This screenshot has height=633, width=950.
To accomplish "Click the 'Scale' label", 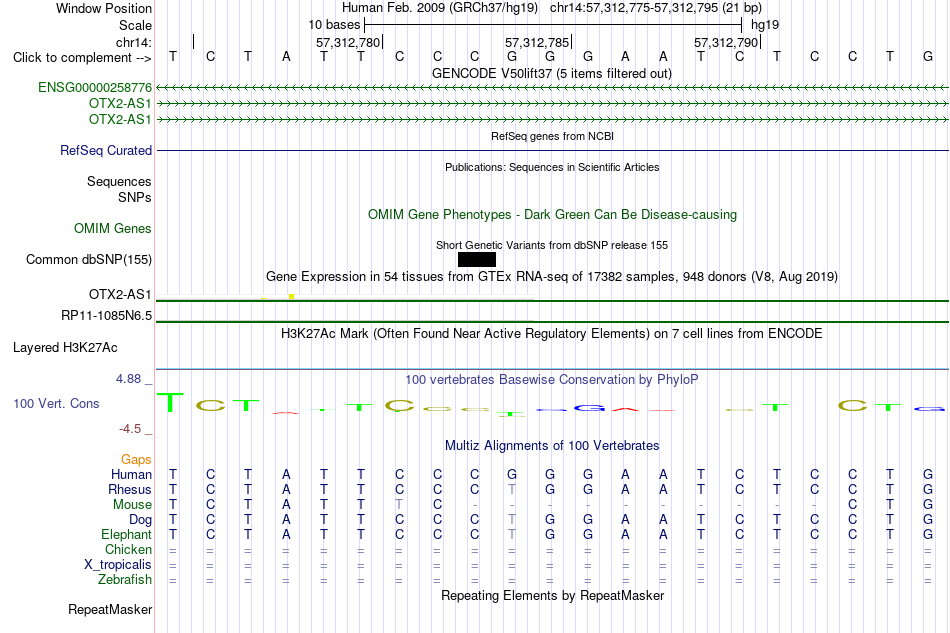I will 136,25.
